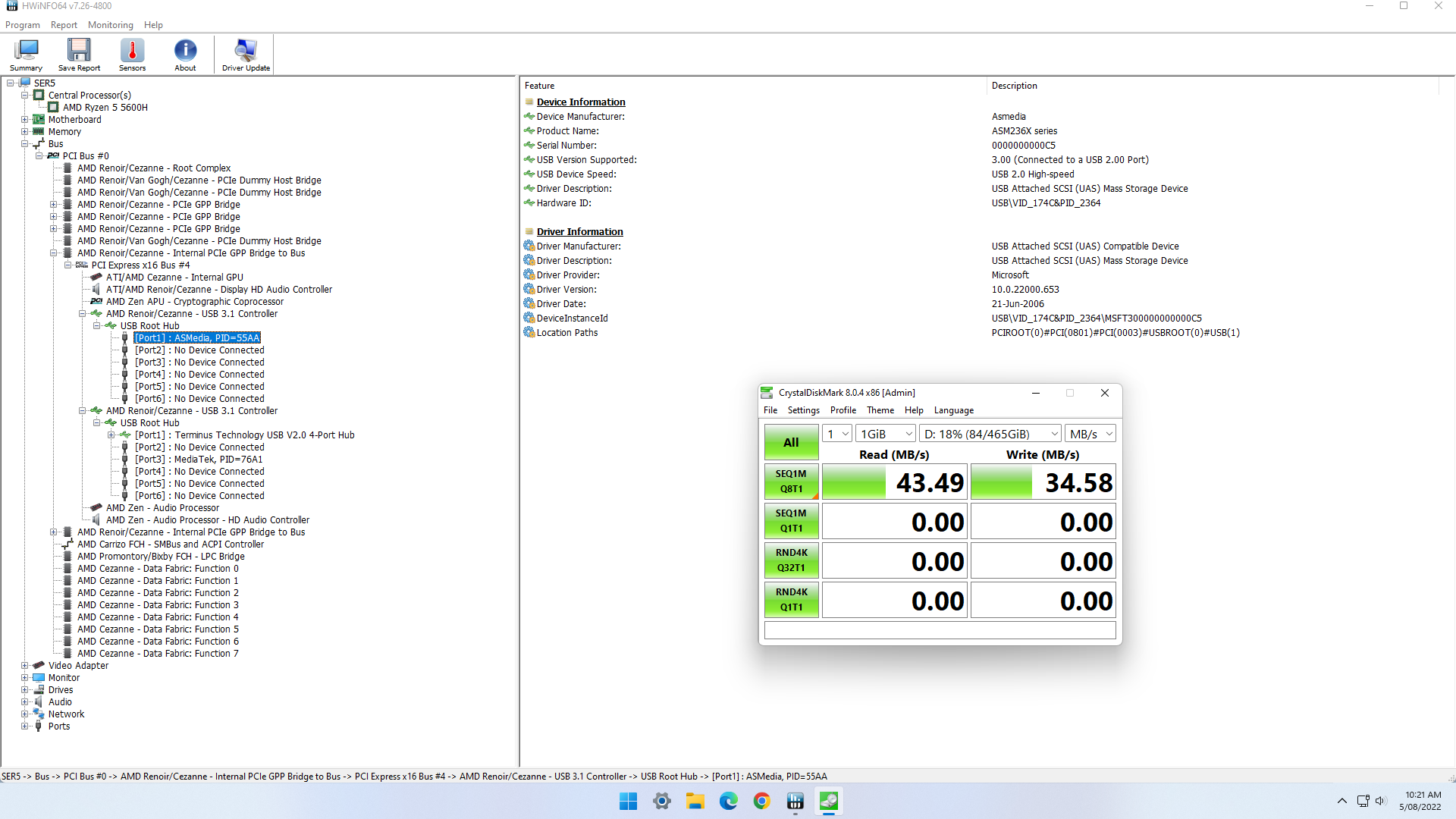Select AMD Carrizo FCH SMBus controller

pos(171,544)
